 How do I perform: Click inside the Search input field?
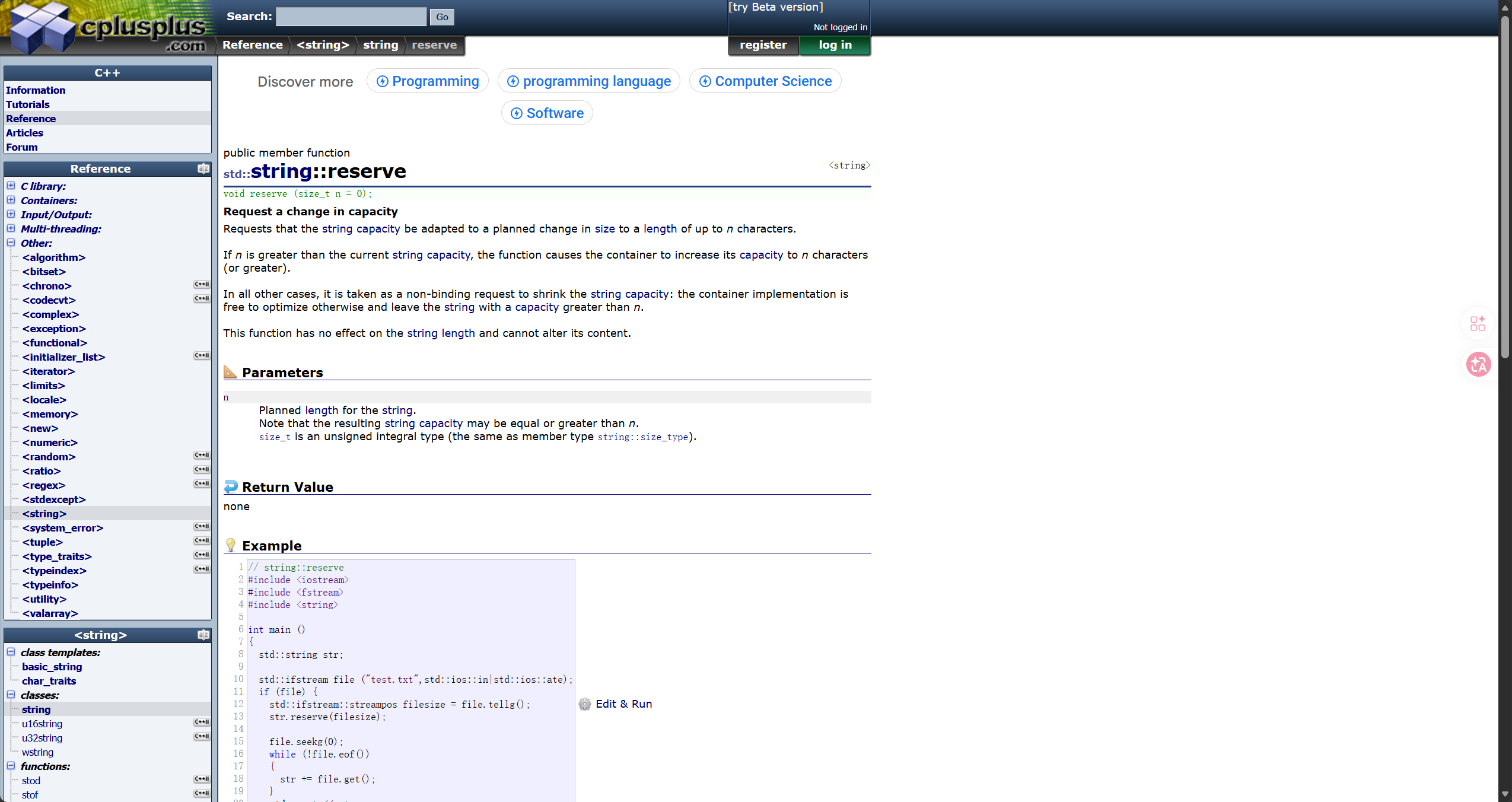pyautogui.click(x=351, y=17)
